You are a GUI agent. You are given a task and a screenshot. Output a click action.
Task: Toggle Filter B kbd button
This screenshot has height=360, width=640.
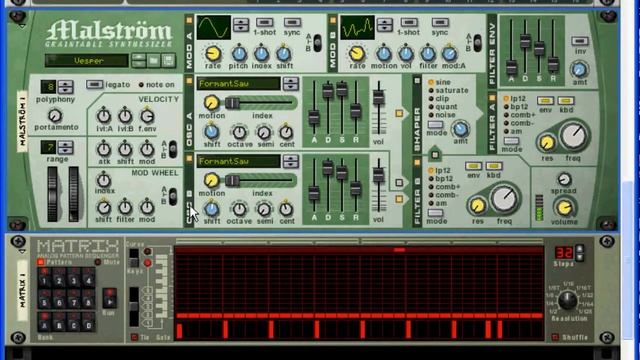pyautogui.click(x=493, y=166)
